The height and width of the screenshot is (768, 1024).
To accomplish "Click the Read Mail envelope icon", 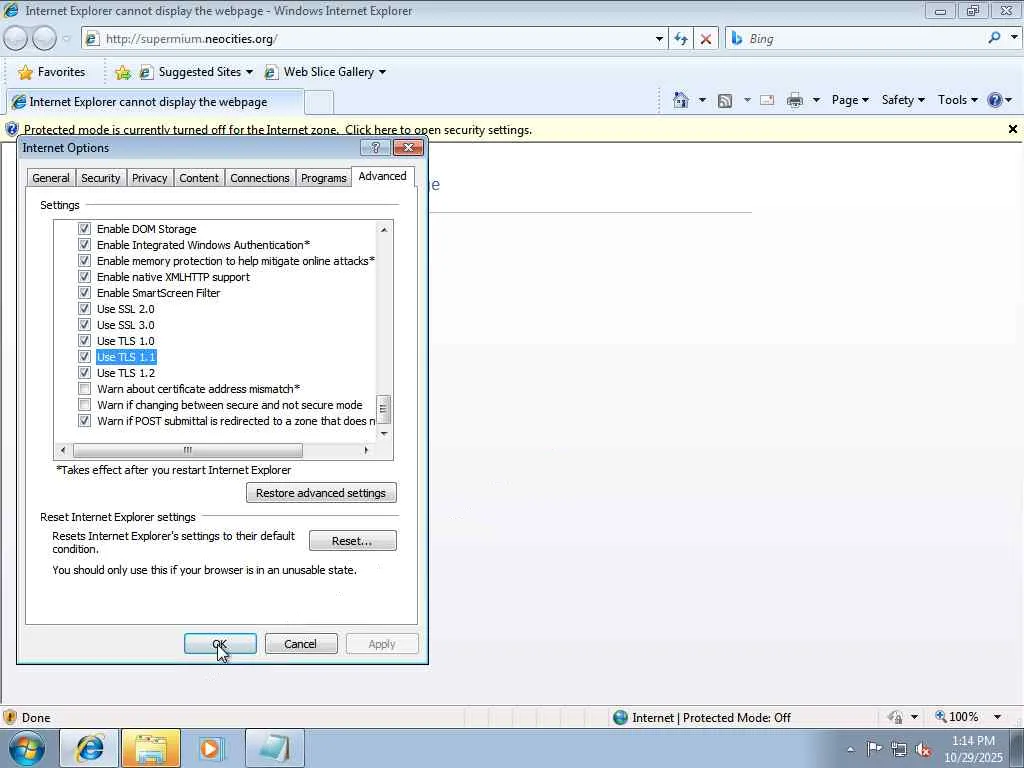I will click(x=767, y=100).
